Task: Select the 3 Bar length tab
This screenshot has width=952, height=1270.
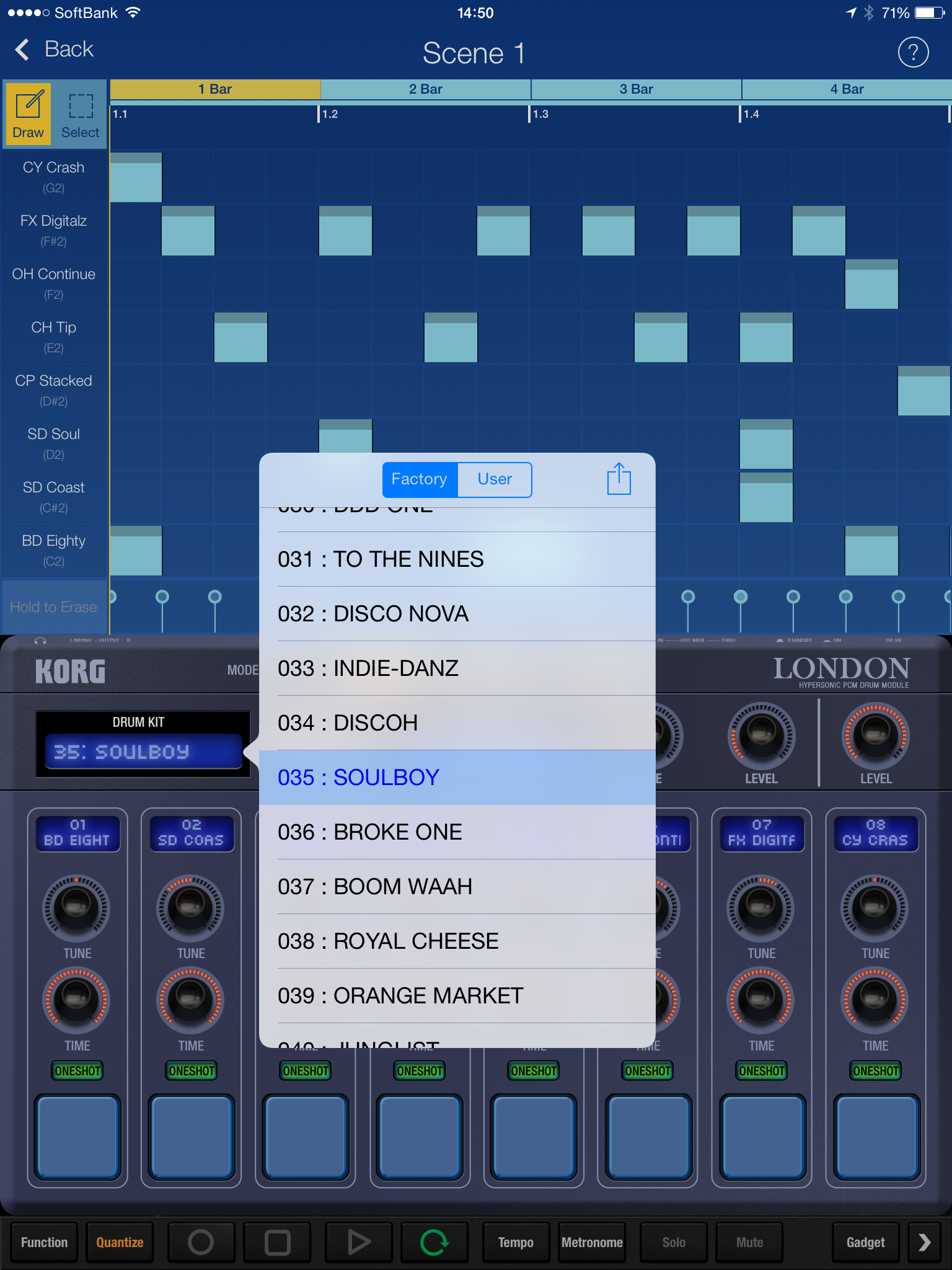Action: [637, 89]
